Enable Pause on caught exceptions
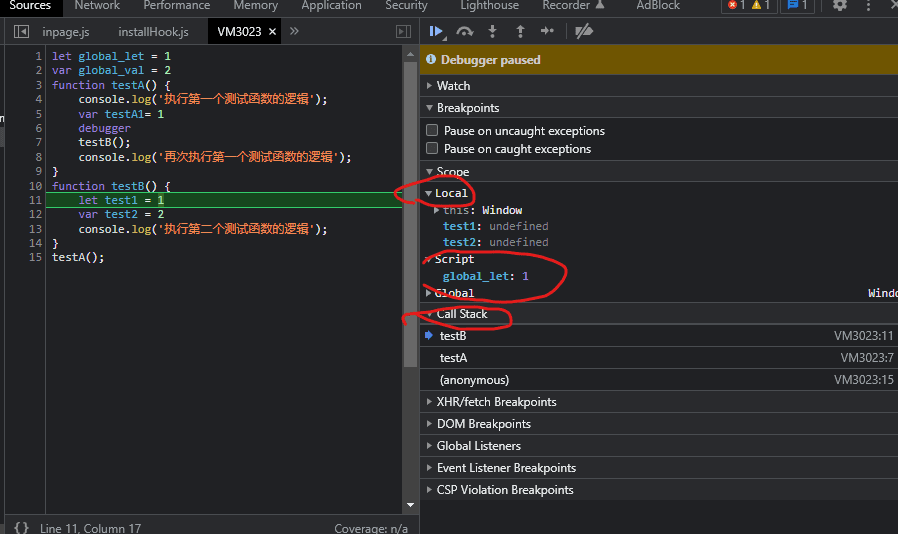The image size is (898, 534). pos(432,149)
